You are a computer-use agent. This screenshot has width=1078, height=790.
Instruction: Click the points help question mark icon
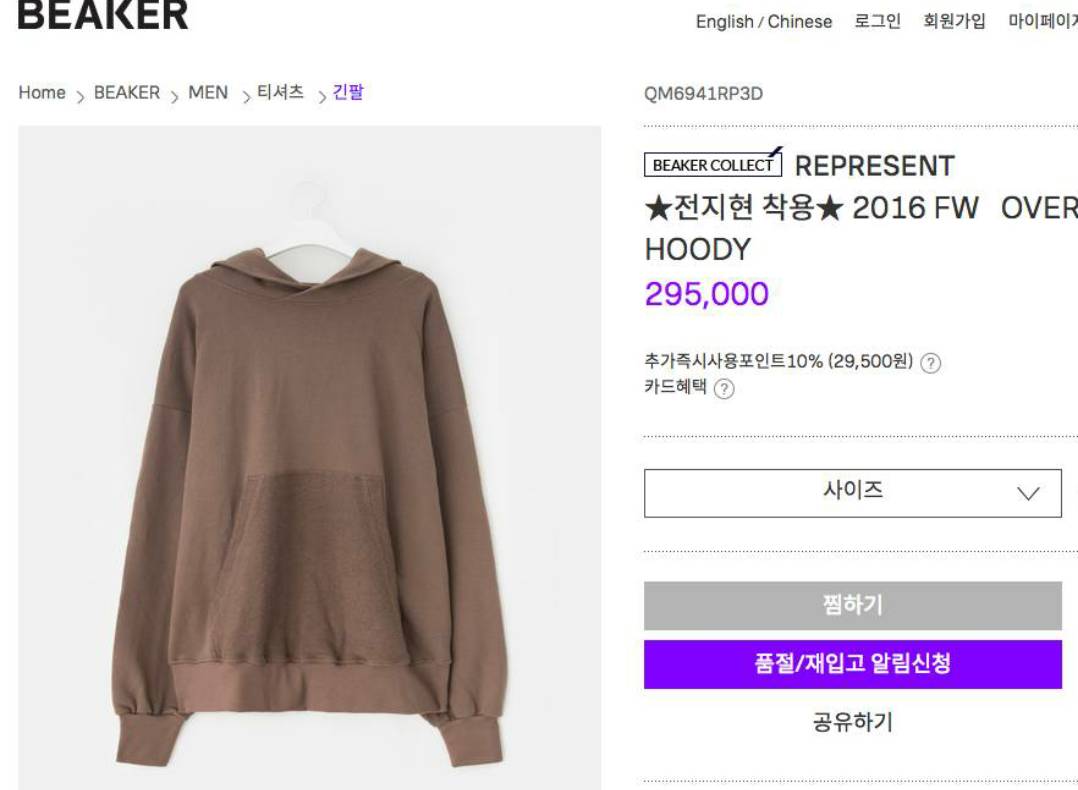pyautogui.click(x=930, y=363)
